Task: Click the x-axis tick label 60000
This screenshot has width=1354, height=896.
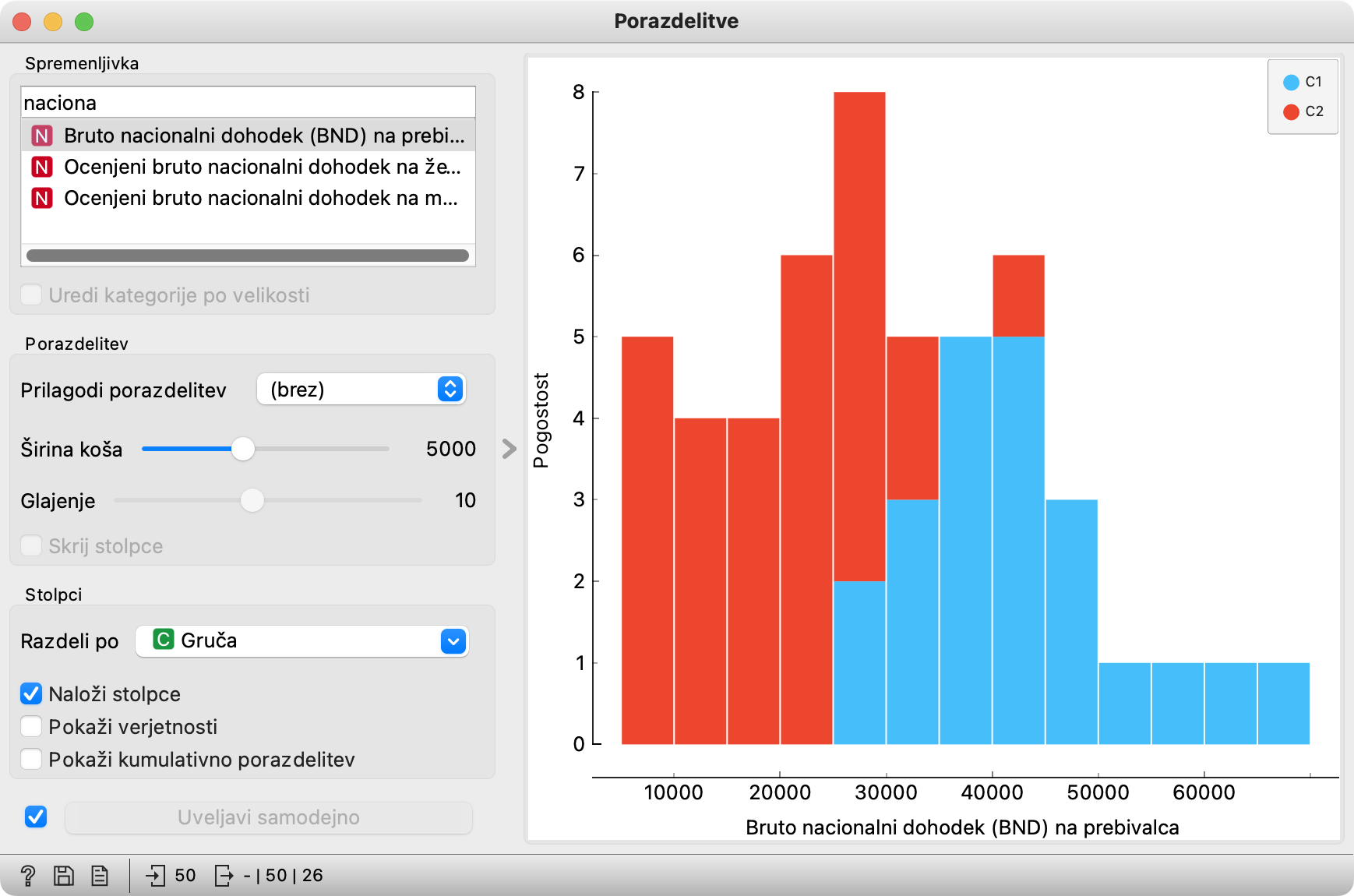Action: (1204, 792)
